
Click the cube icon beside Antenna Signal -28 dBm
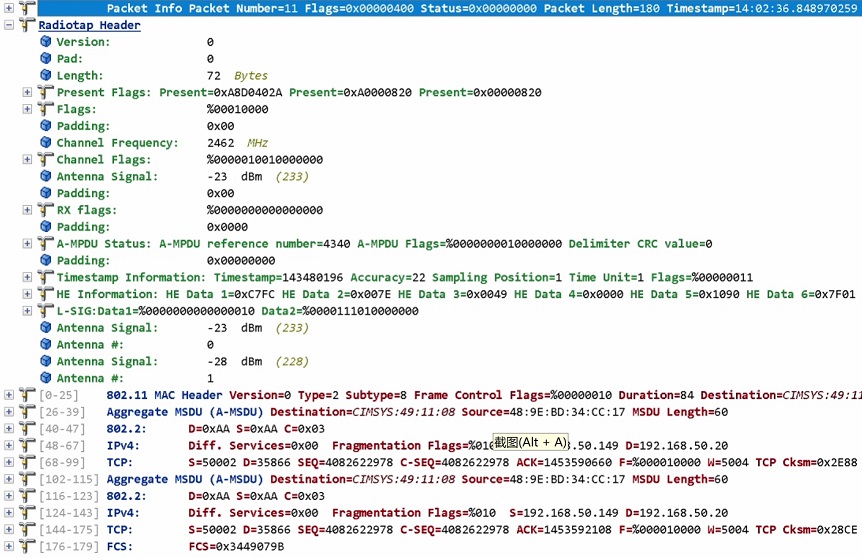coord(45,362)
